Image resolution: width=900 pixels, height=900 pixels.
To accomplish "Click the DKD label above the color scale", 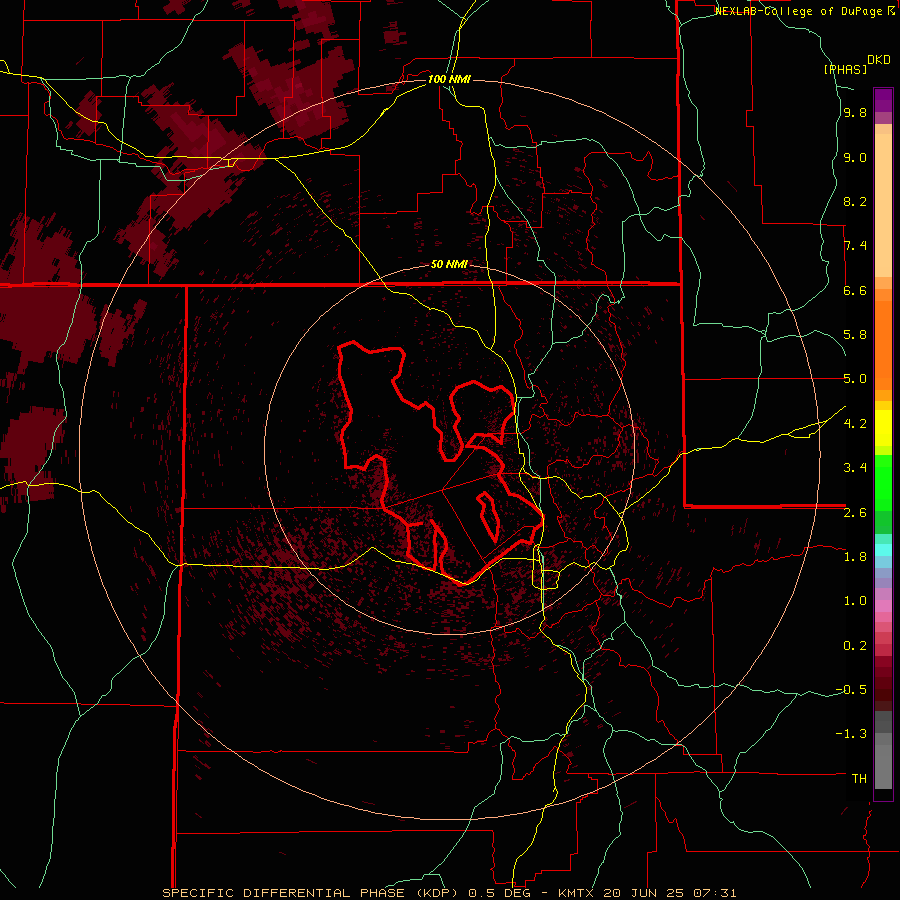I will point(879,60).
